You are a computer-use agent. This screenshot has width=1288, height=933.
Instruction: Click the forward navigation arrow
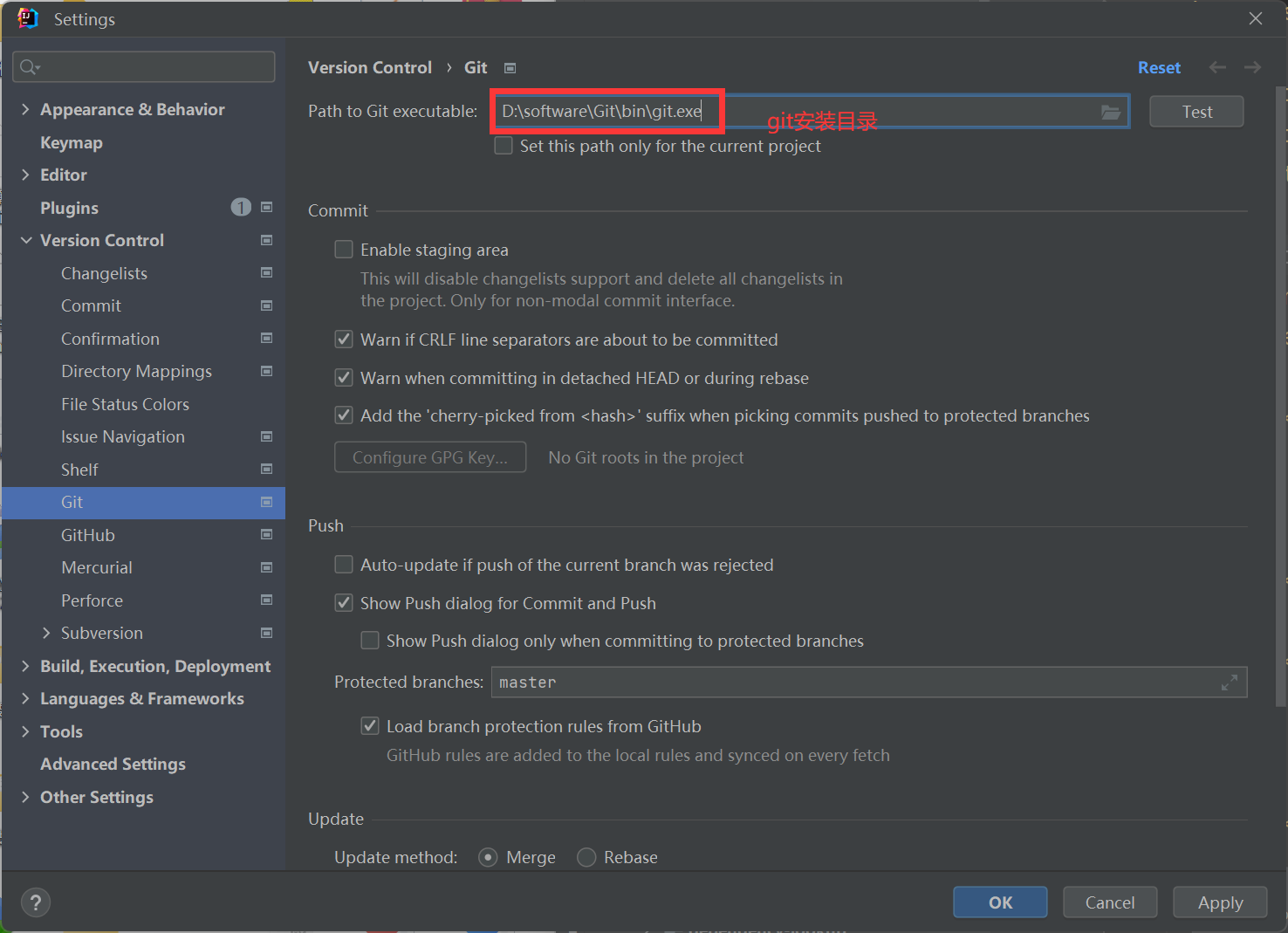(x=1252, y=67)
